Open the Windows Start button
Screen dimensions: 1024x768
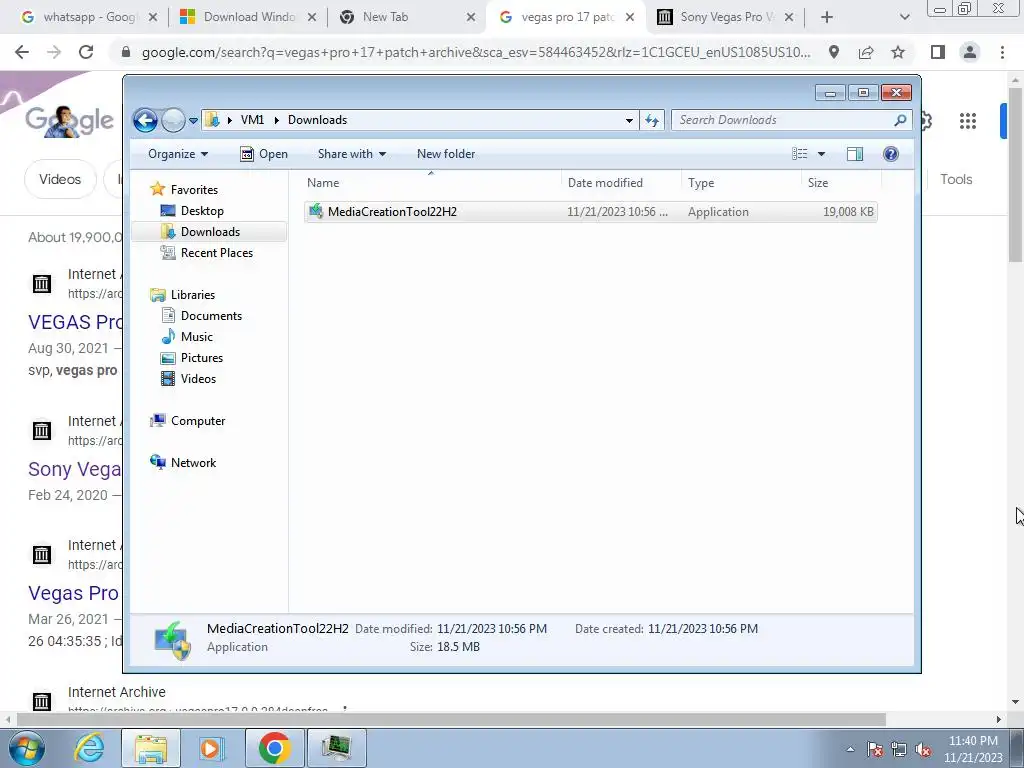click(x=27, y=748)
